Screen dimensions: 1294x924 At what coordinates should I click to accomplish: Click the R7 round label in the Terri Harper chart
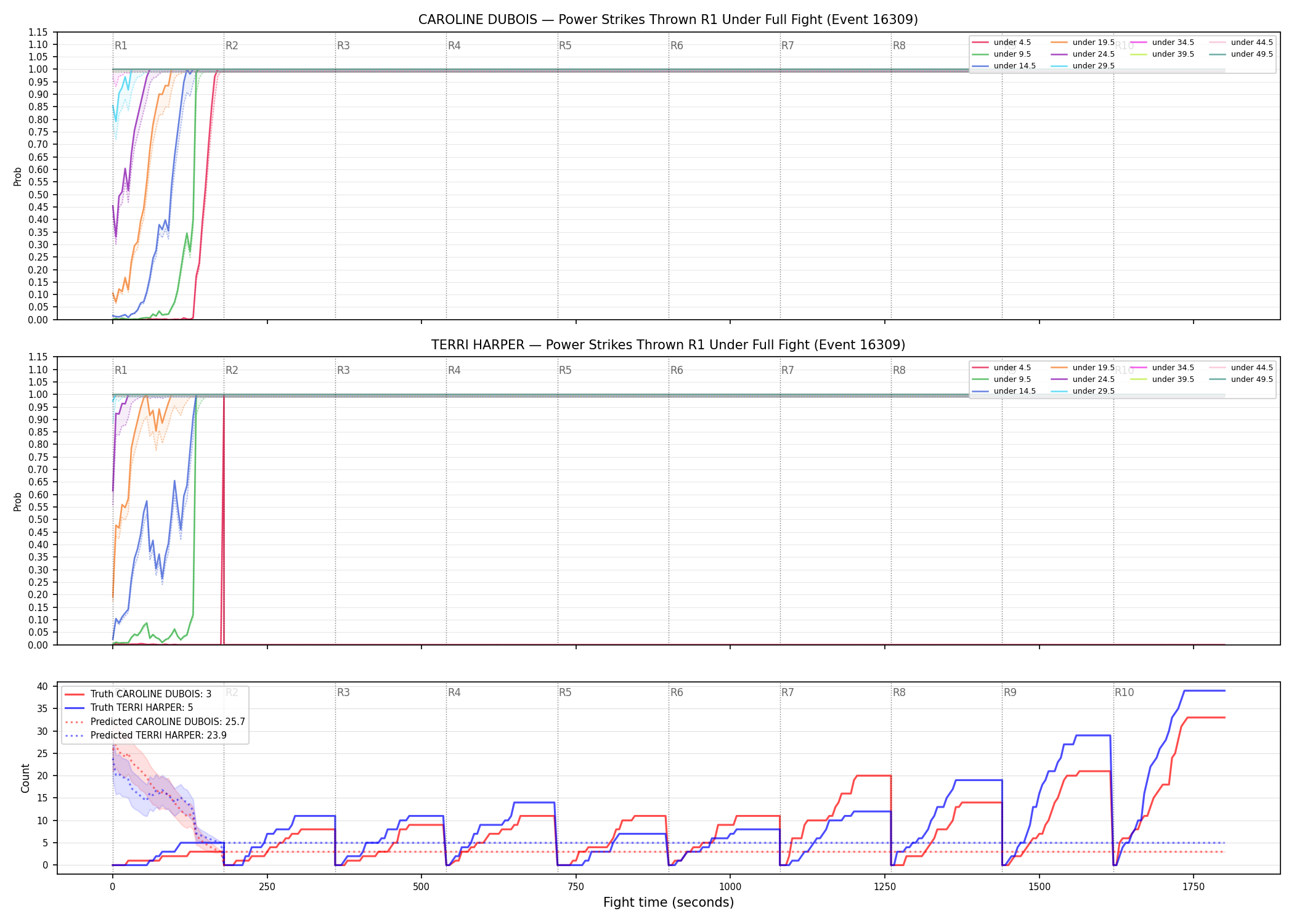pyautogui.click(x=787, y=370)
